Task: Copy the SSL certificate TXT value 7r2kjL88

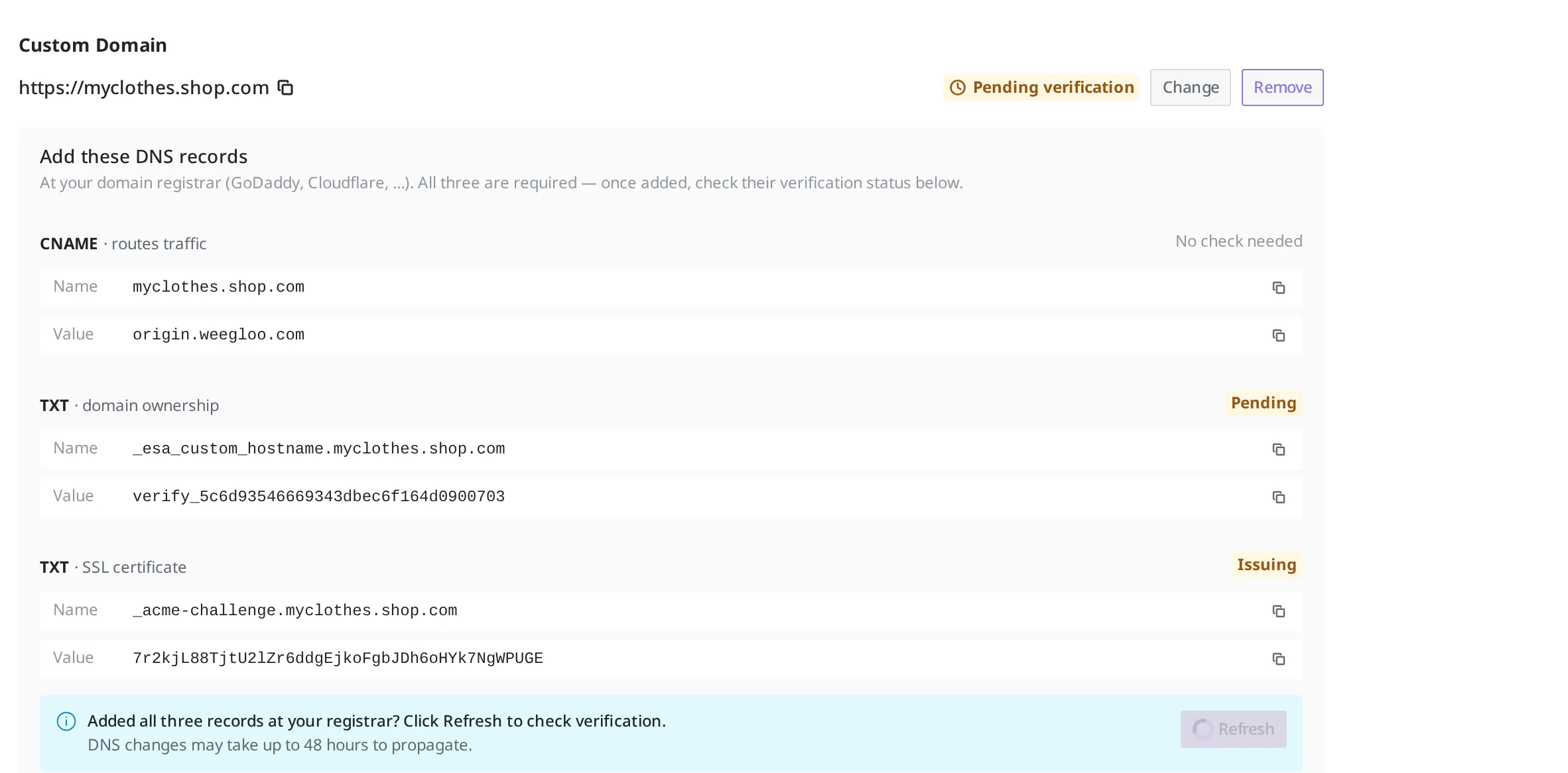Action: coord(1278,659)
